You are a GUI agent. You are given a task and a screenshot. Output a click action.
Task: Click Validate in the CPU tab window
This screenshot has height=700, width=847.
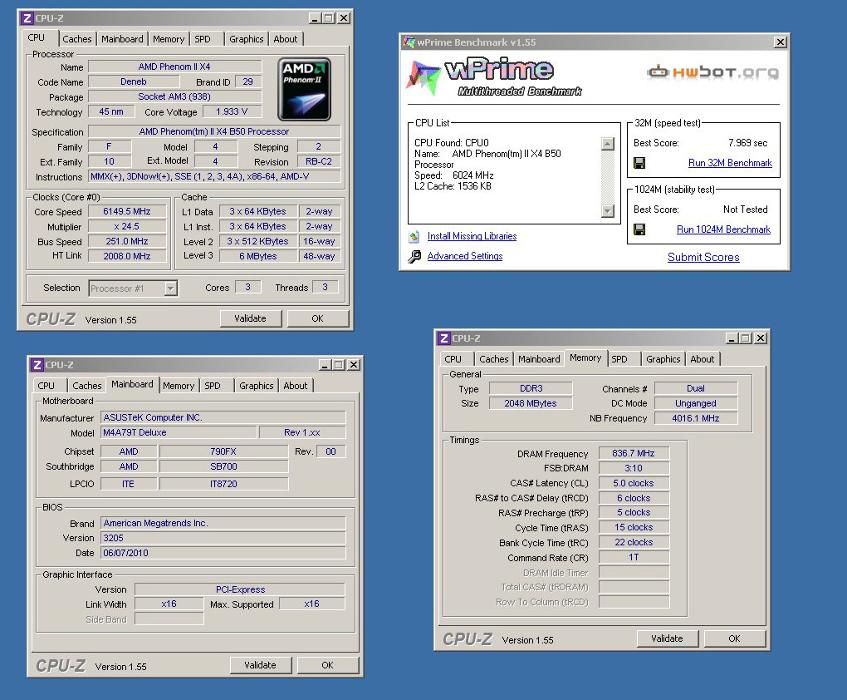tap(251, 319)
